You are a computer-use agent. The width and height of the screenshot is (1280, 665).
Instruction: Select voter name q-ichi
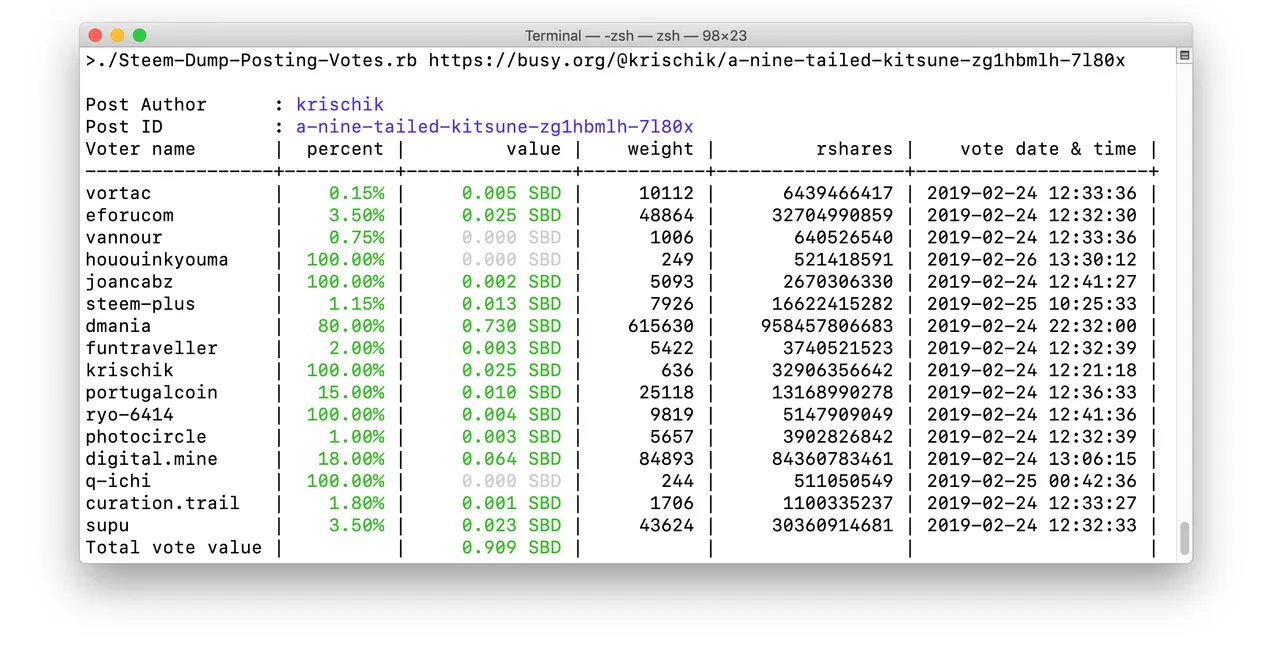tap(118, 481)
